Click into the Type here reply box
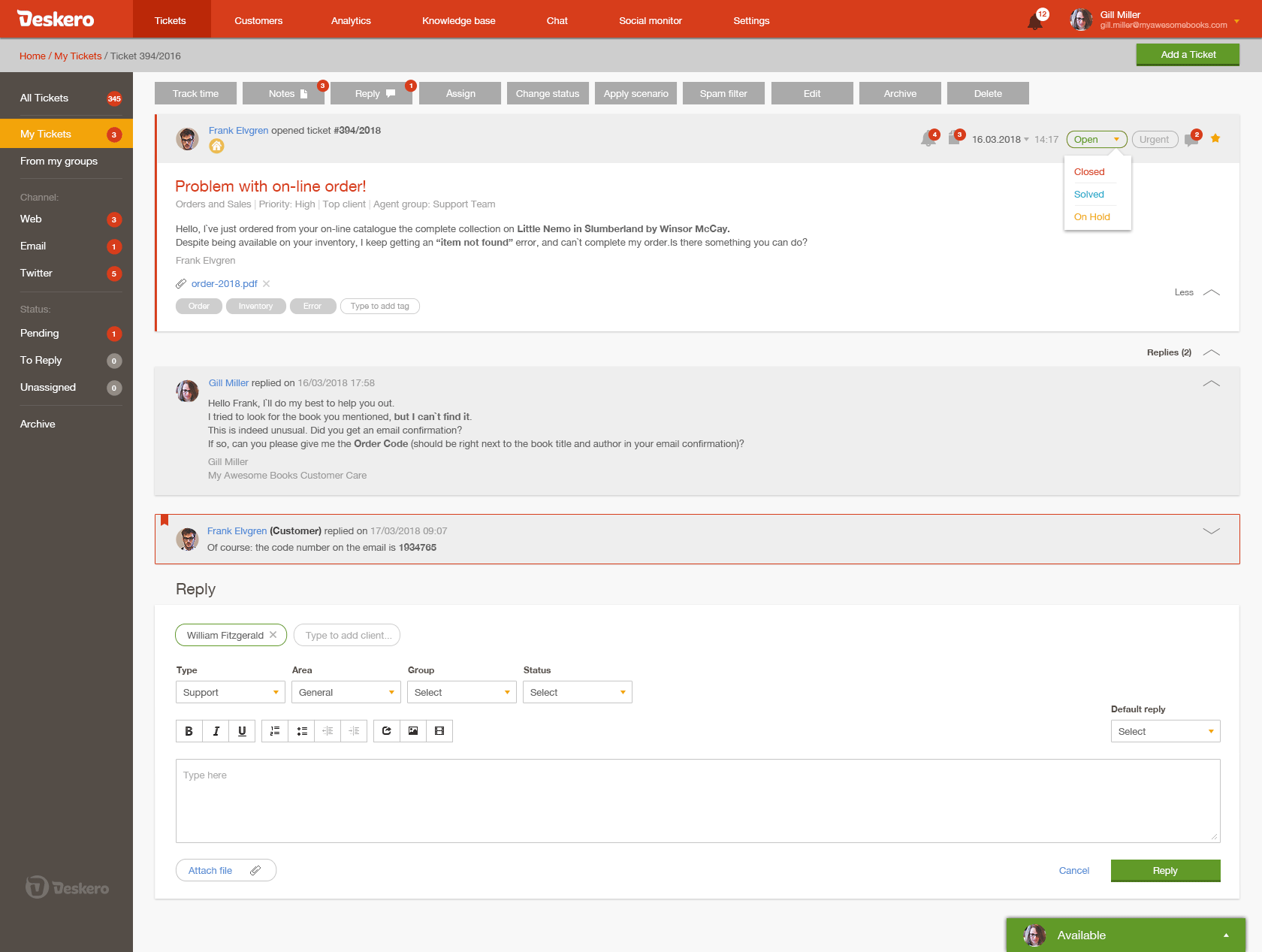Image resolution: width=1262 pixels, height=952 pixels. point(698,801)
